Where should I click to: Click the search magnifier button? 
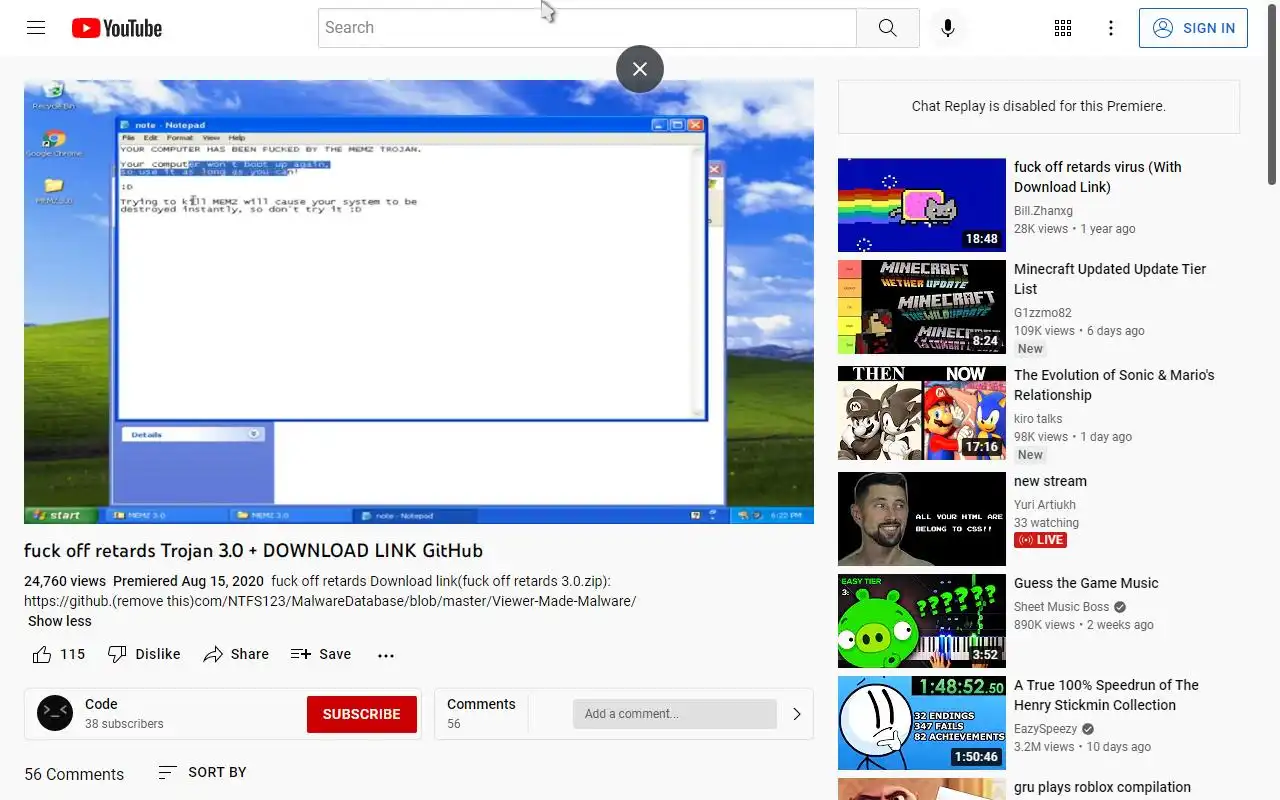click(x=888, y=28)
